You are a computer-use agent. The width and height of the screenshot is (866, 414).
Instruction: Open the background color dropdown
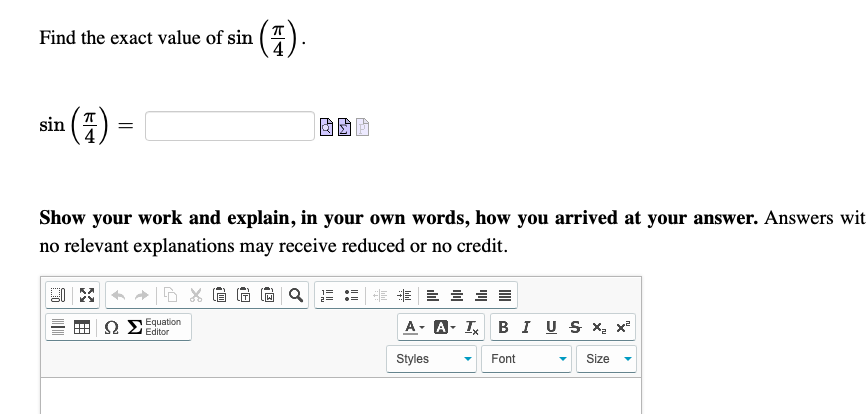pos(445,327)
